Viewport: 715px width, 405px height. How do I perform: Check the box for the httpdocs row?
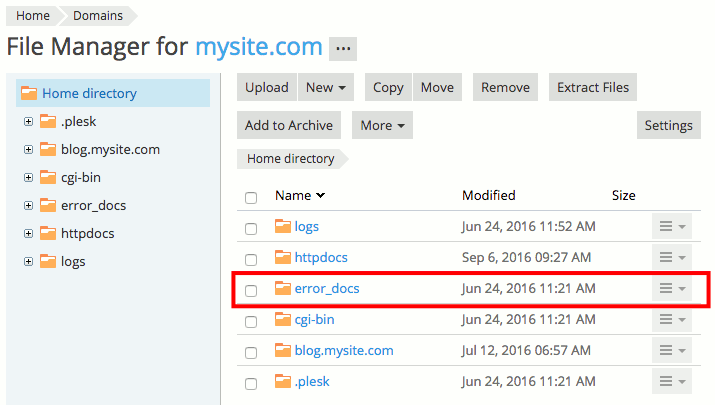[x=251, y=260]
